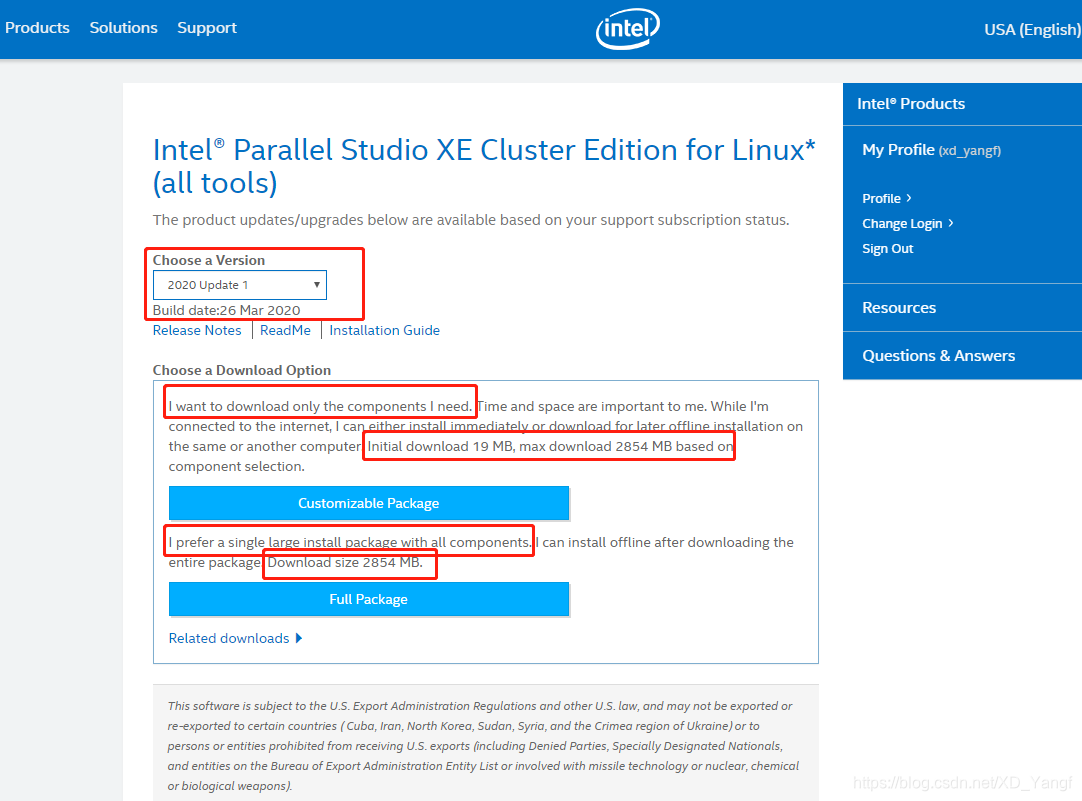Screen dimensions: 1082x801
Task: Open the Support menu
Action: click(207, 28)
